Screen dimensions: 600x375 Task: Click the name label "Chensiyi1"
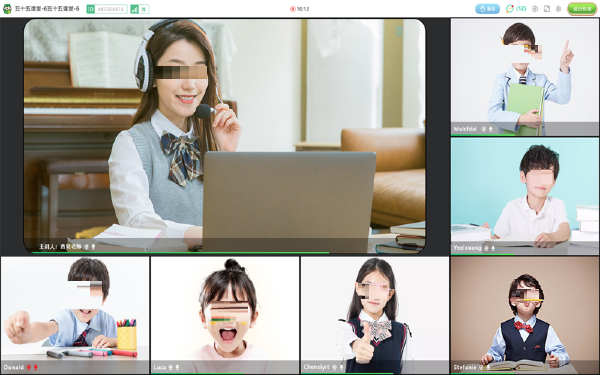click(316, 367)
